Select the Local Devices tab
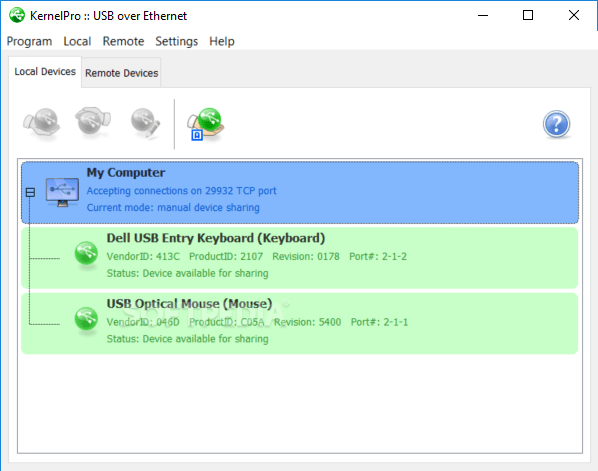Image resolution: width=598 pixels, height=471 pixels. 45,72
